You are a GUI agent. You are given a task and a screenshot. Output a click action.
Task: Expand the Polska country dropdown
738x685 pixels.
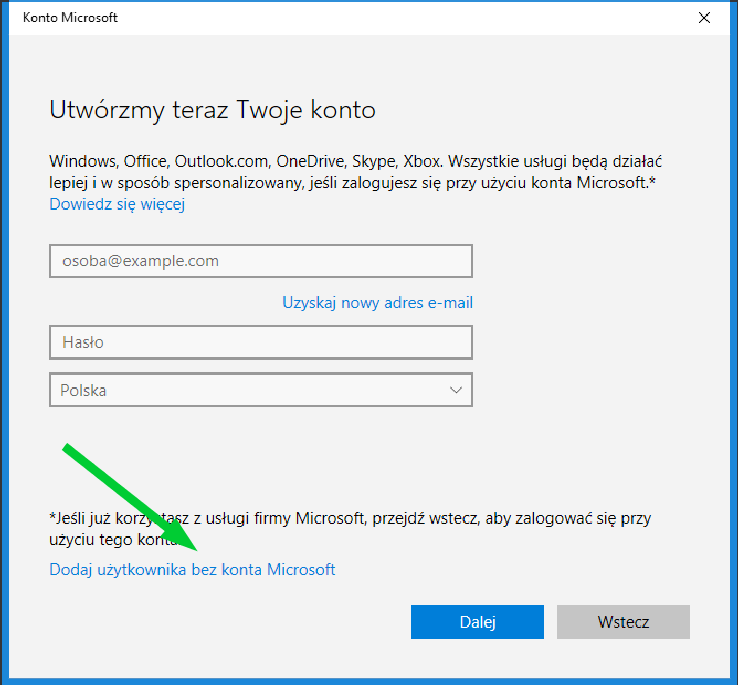(x=261, y=390)
